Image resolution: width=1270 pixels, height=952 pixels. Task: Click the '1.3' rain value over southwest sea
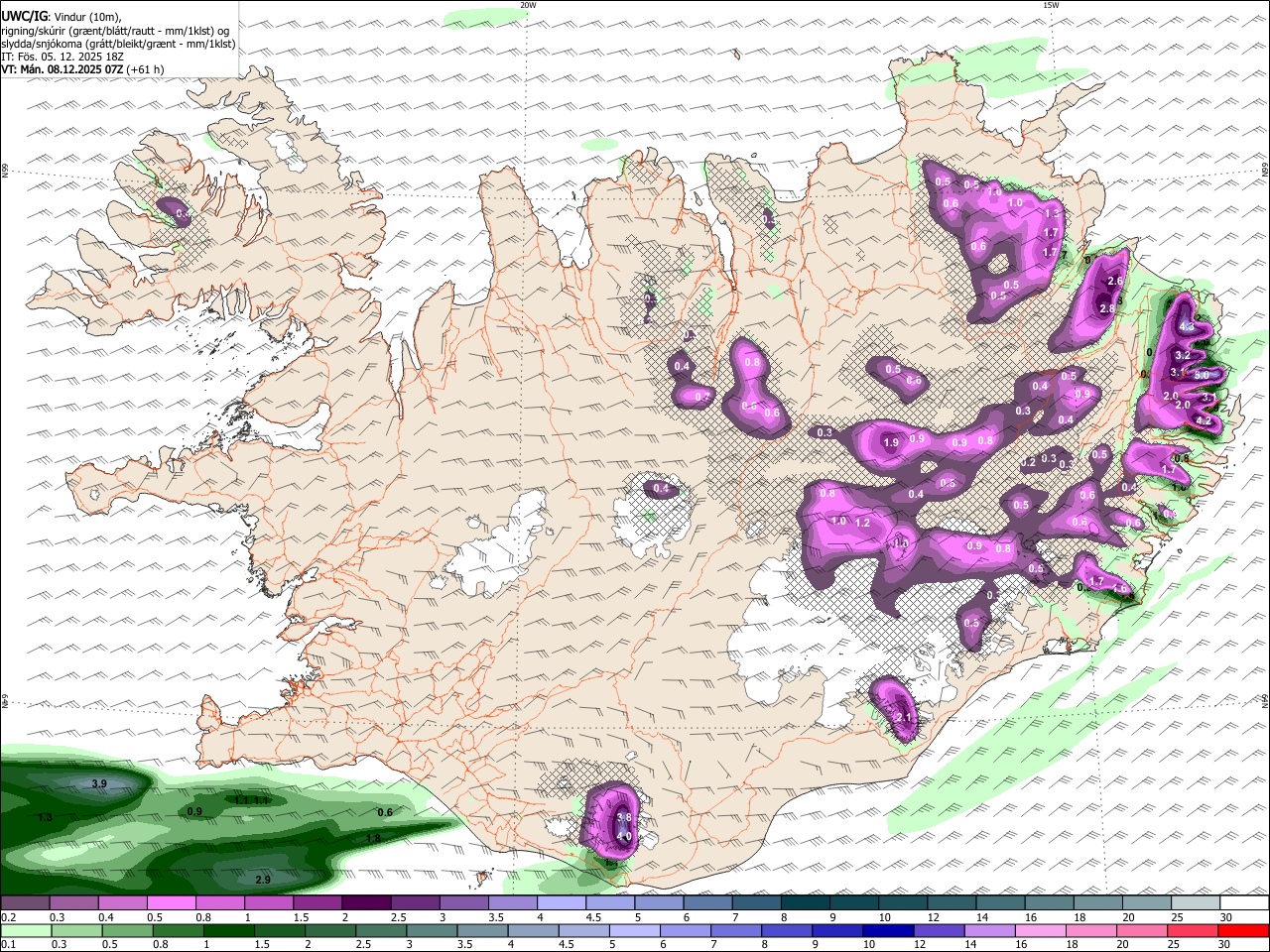coord(45,817)
